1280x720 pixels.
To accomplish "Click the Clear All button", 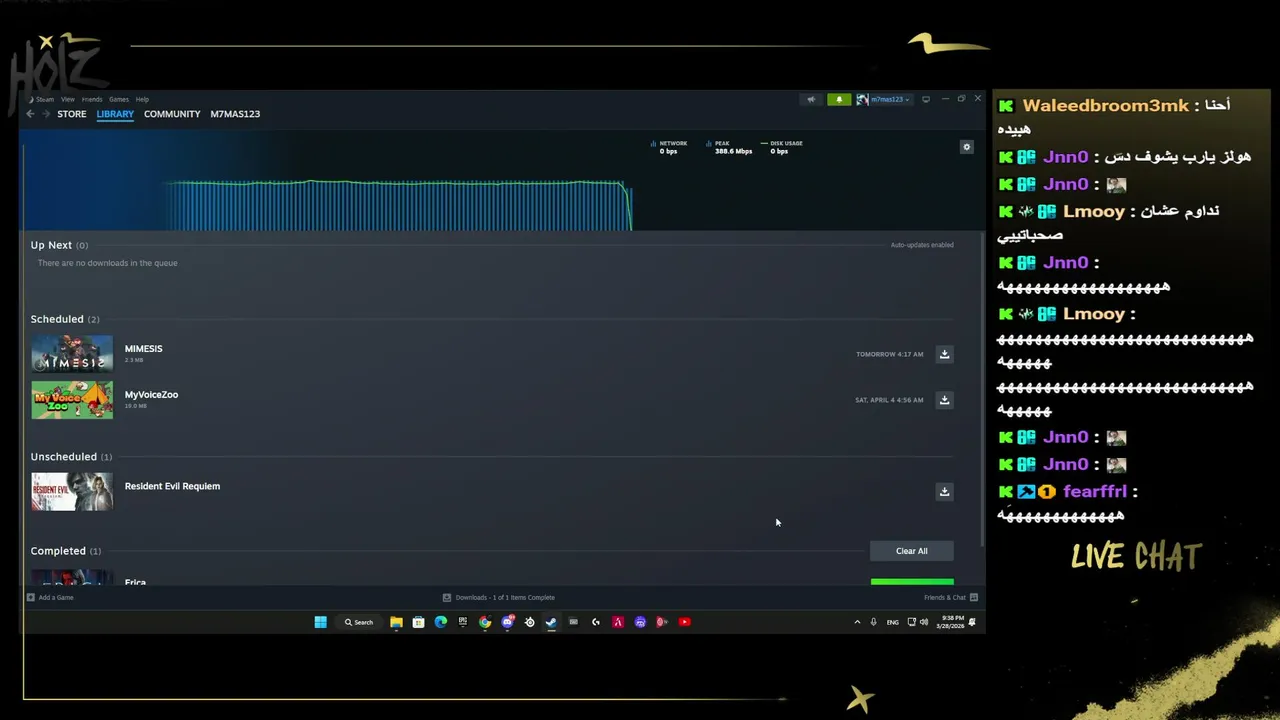I will 911,551.
